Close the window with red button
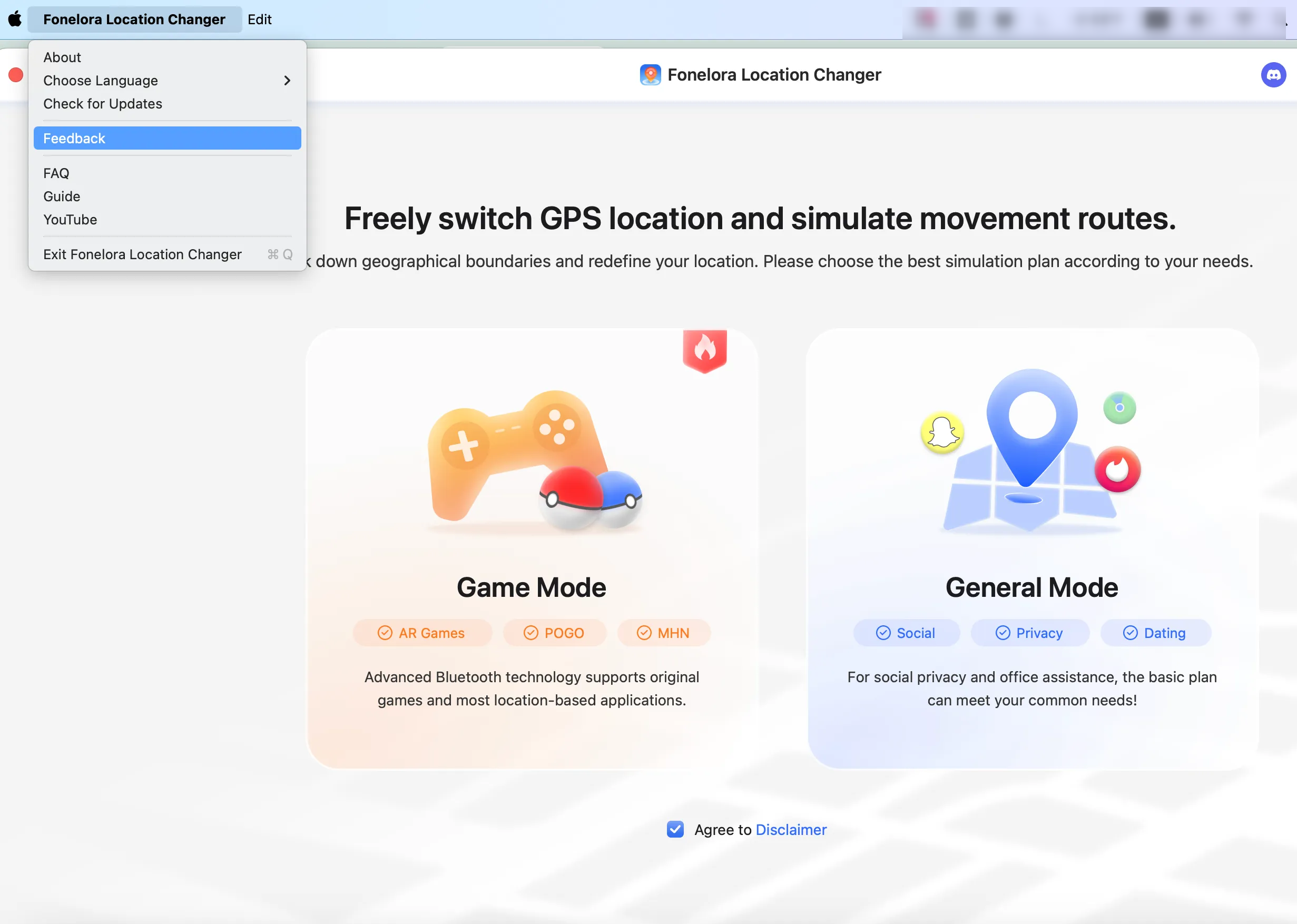This screenshot has width=1297, height=924. tap(16, 74)
